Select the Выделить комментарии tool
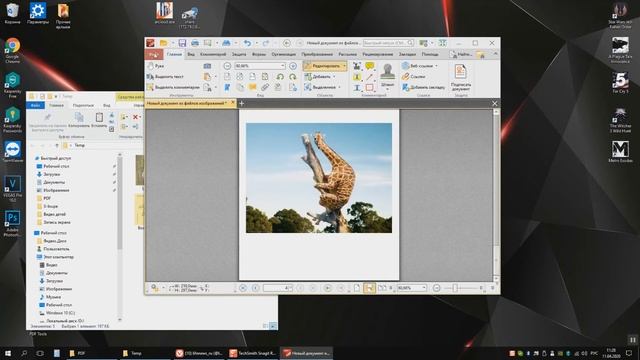Image resolution: width=640 pixels, height=360 pixels. point(173,87)
